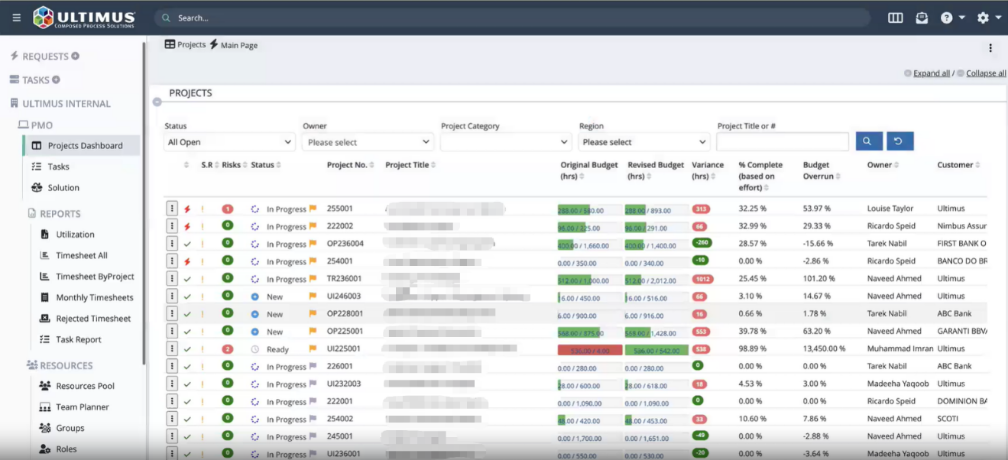Click the Project Title or # input field
Screen dimensions: 1008x460
coord(782,142)
